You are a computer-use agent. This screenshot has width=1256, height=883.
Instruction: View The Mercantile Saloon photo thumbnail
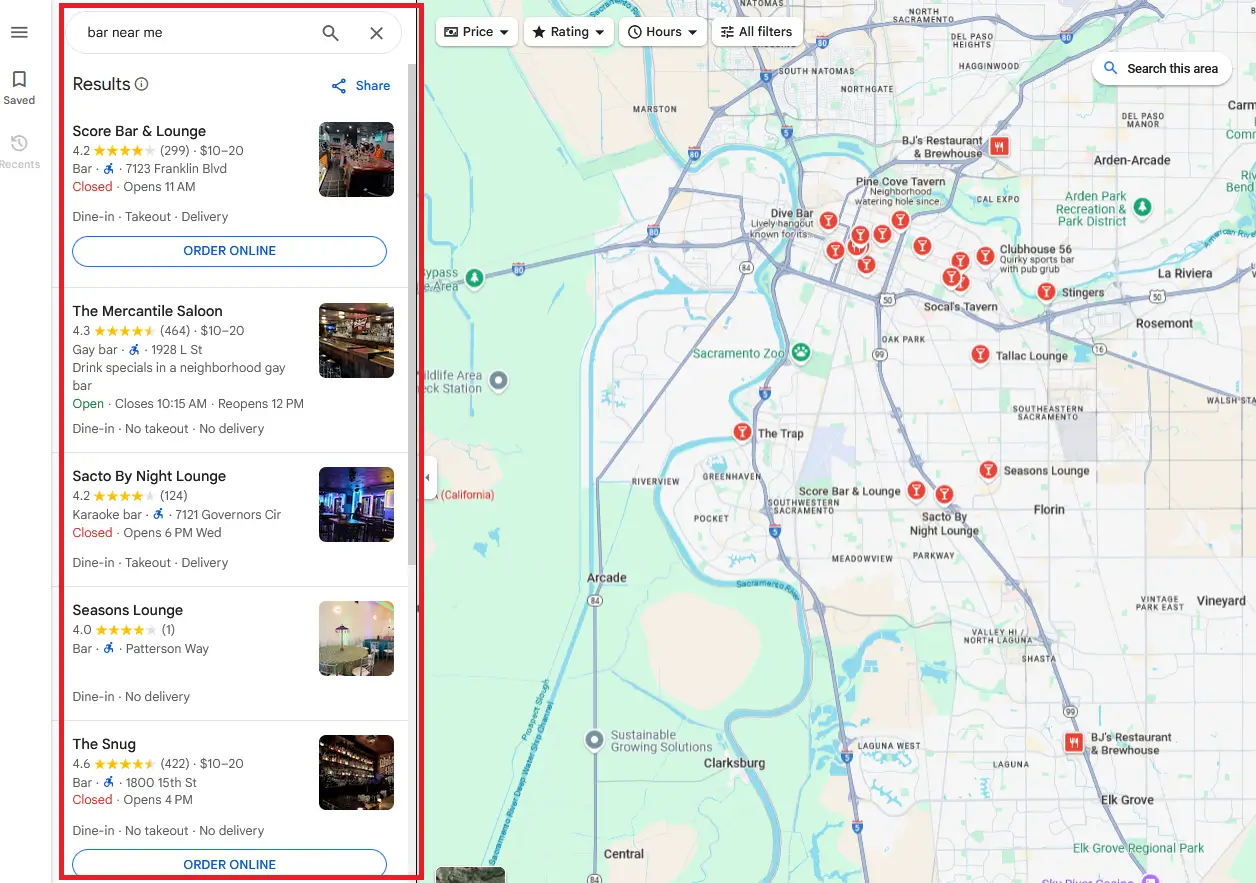[x=356, y=340]
